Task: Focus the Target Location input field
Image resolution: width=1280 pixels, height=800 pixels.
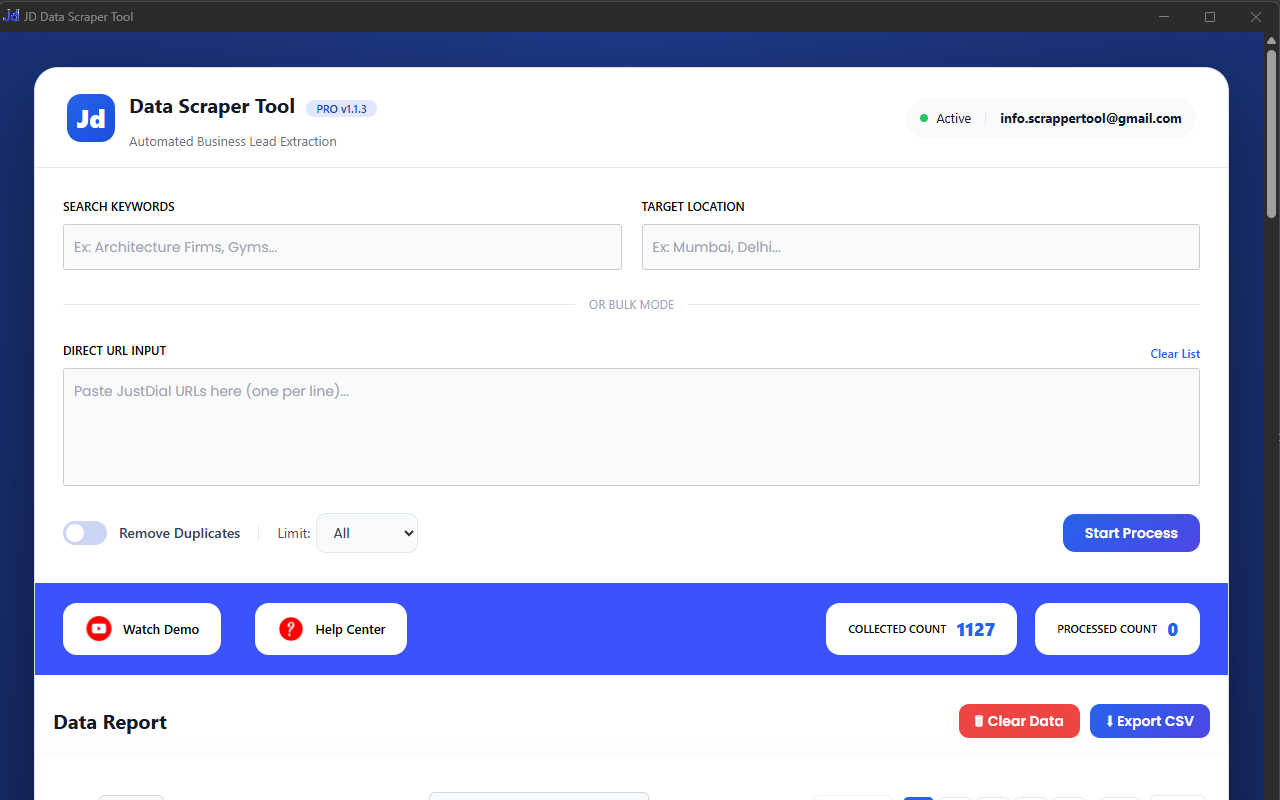Action: click(x=921, y=247)
